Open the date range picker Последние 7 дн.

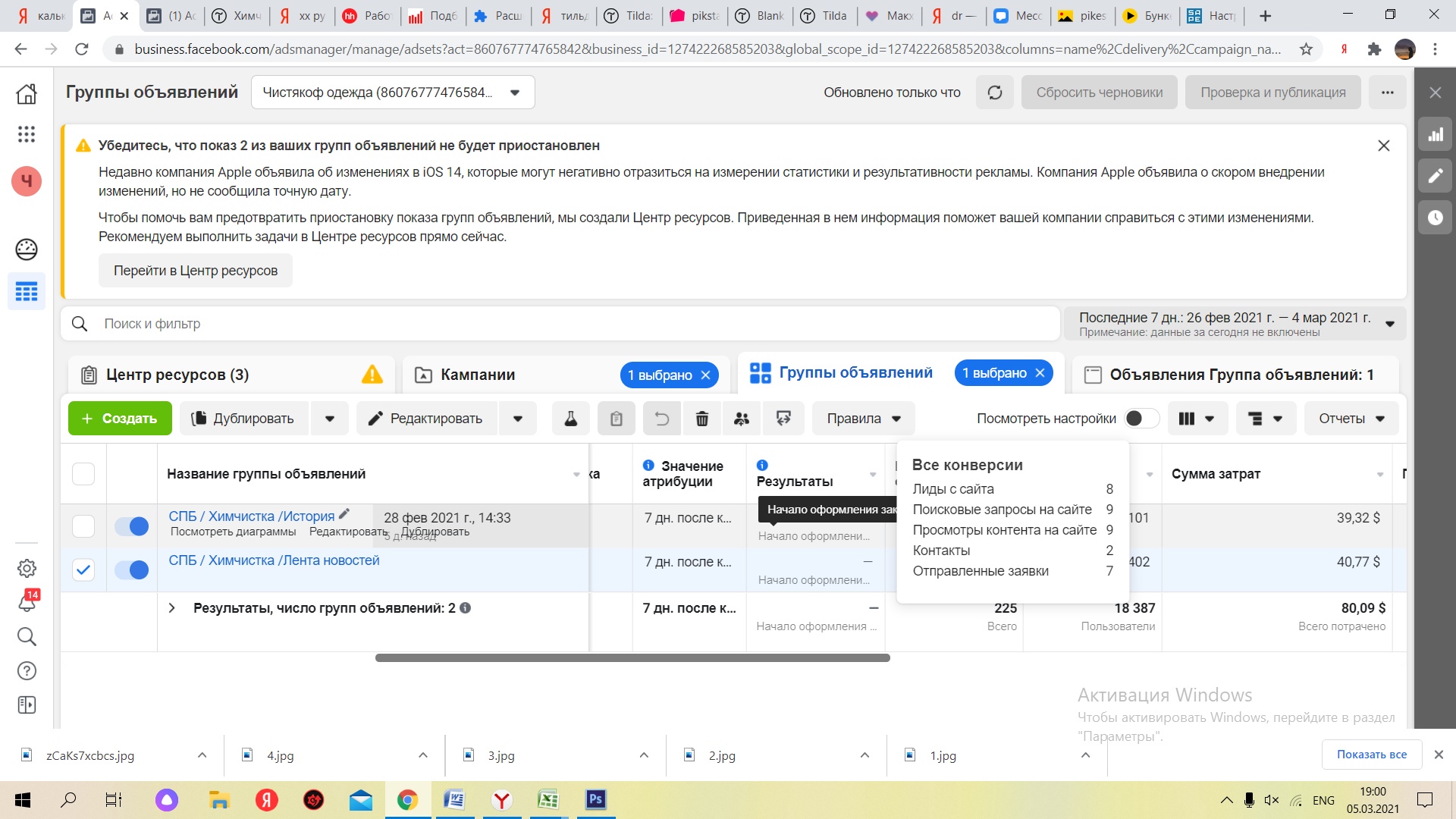[1236, 324]
